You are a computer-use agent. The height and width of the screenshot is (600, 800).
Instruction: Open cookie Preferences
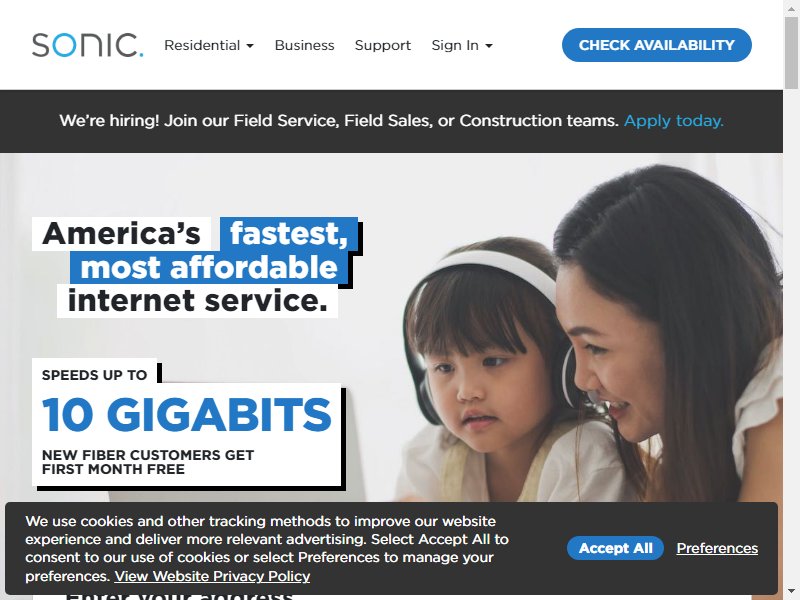click(717, 548)
